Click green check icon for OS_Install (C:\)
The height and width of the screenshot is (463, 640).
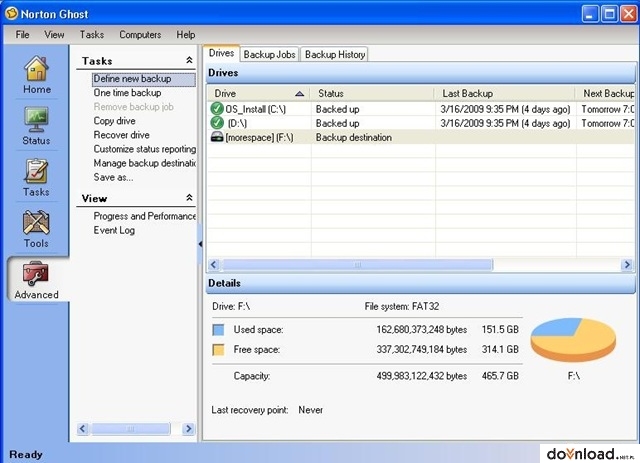coord(217,109)
